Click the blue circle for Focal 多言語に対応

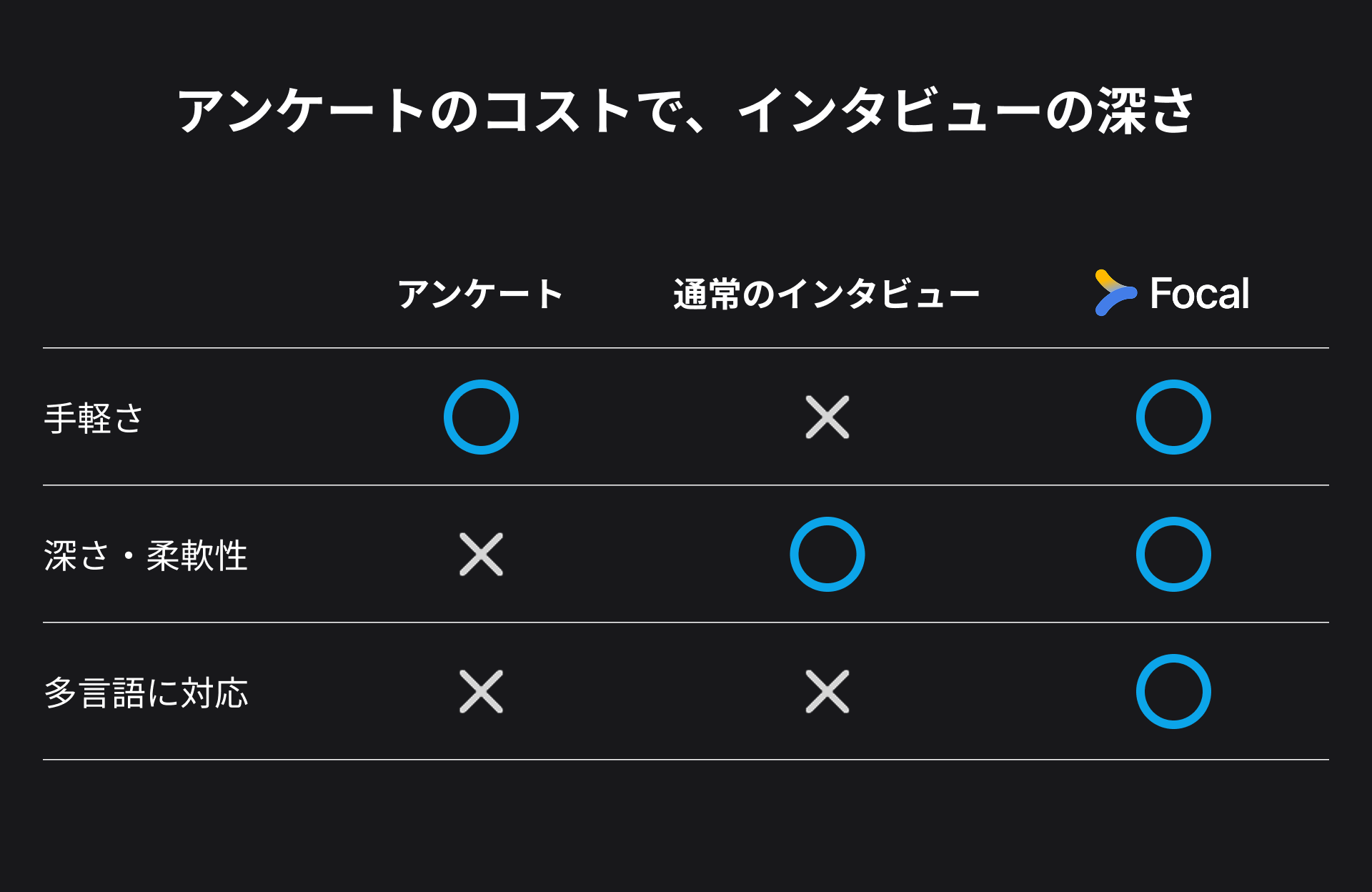pyautogui.click(x=1173, y=691)
